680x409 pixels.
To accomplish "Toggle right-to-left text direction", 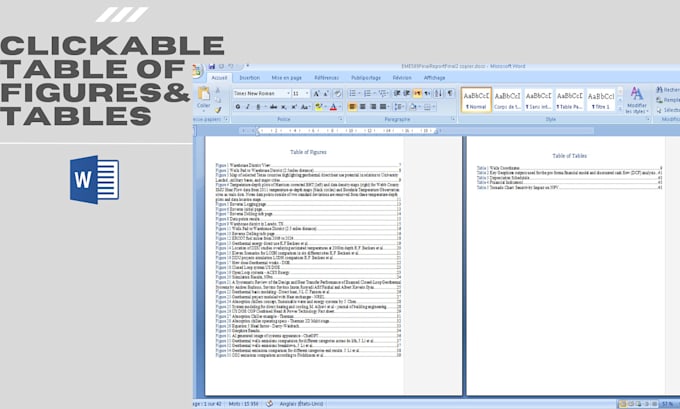I will (x=428, y=93).
